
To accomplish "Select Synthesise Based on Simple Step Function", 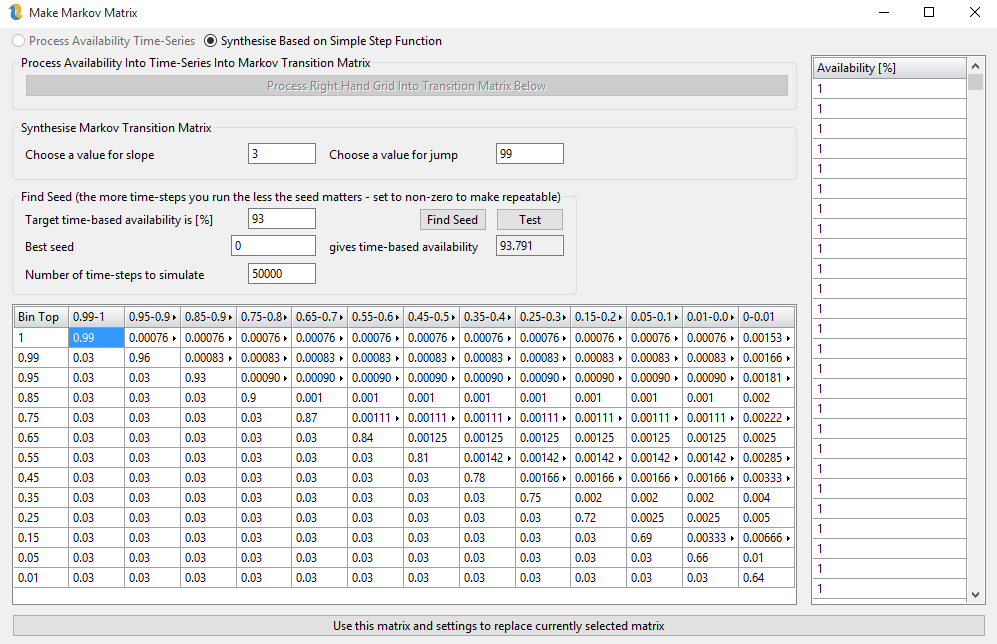I will pyautogui.click(x=211, y=41).
